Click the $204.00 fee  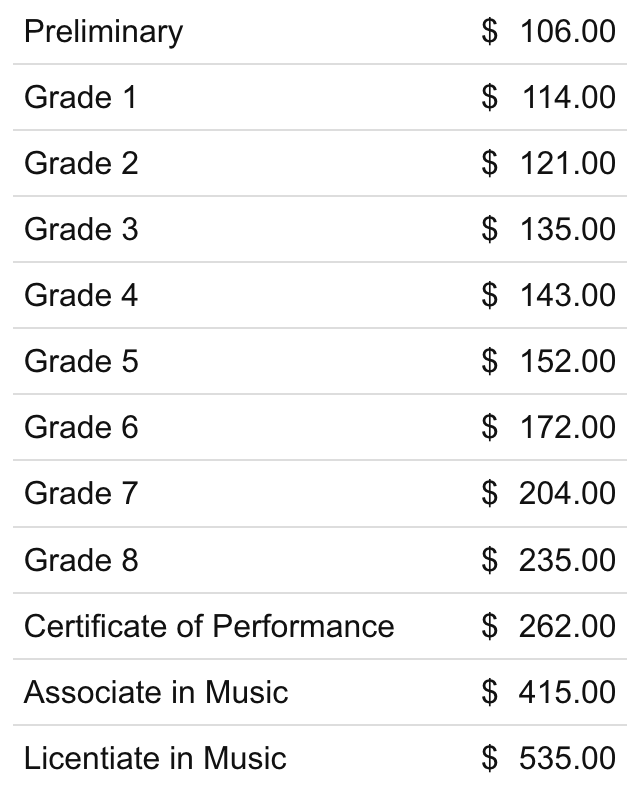548,494
